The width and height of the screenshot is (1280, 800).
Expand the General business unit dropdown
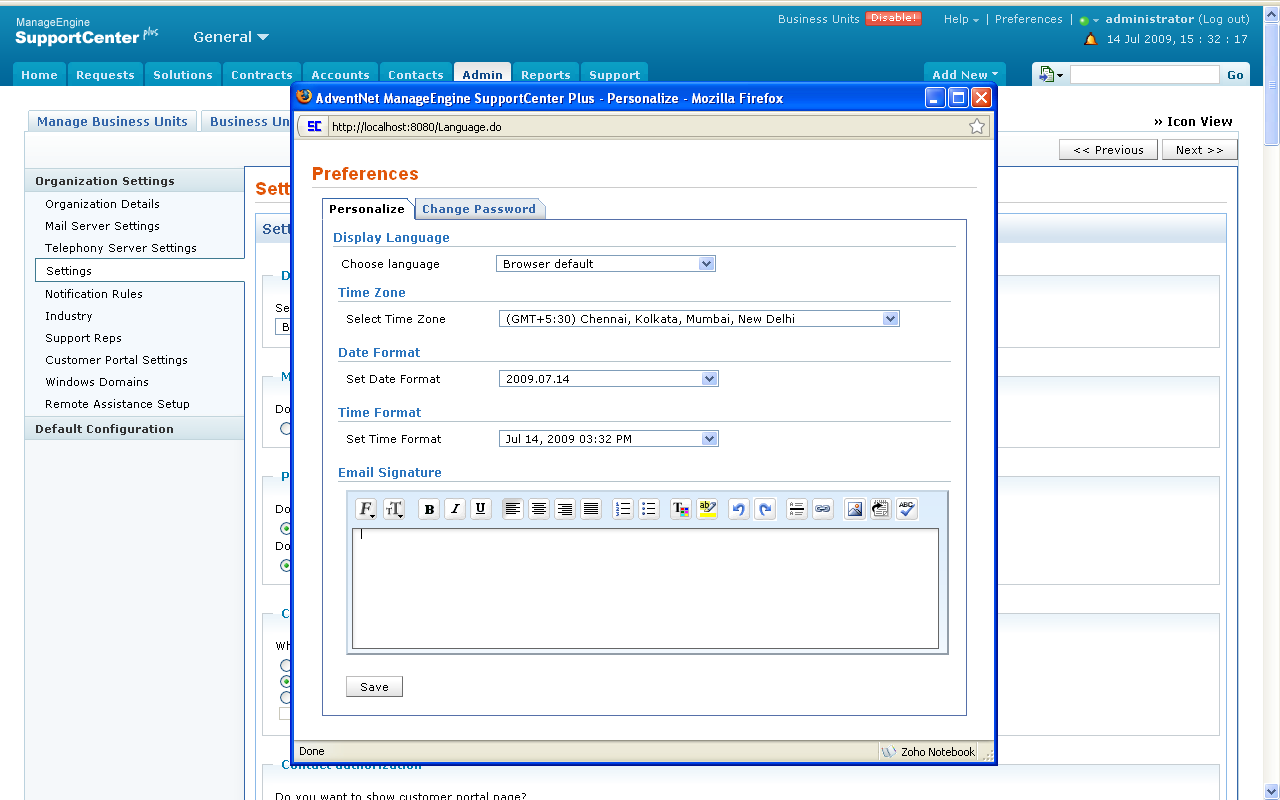(x=231, y=37)
